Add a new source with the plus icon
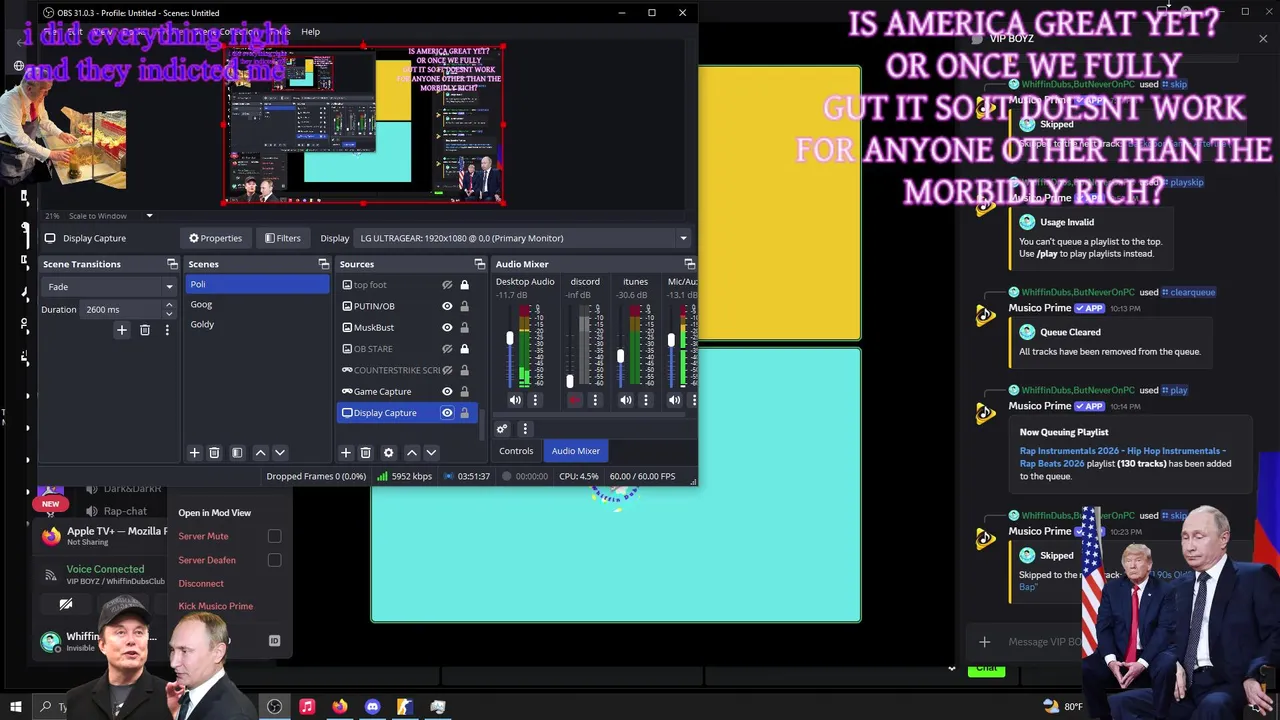Screen dimensions: 1280x720 (x=346, y=453)
